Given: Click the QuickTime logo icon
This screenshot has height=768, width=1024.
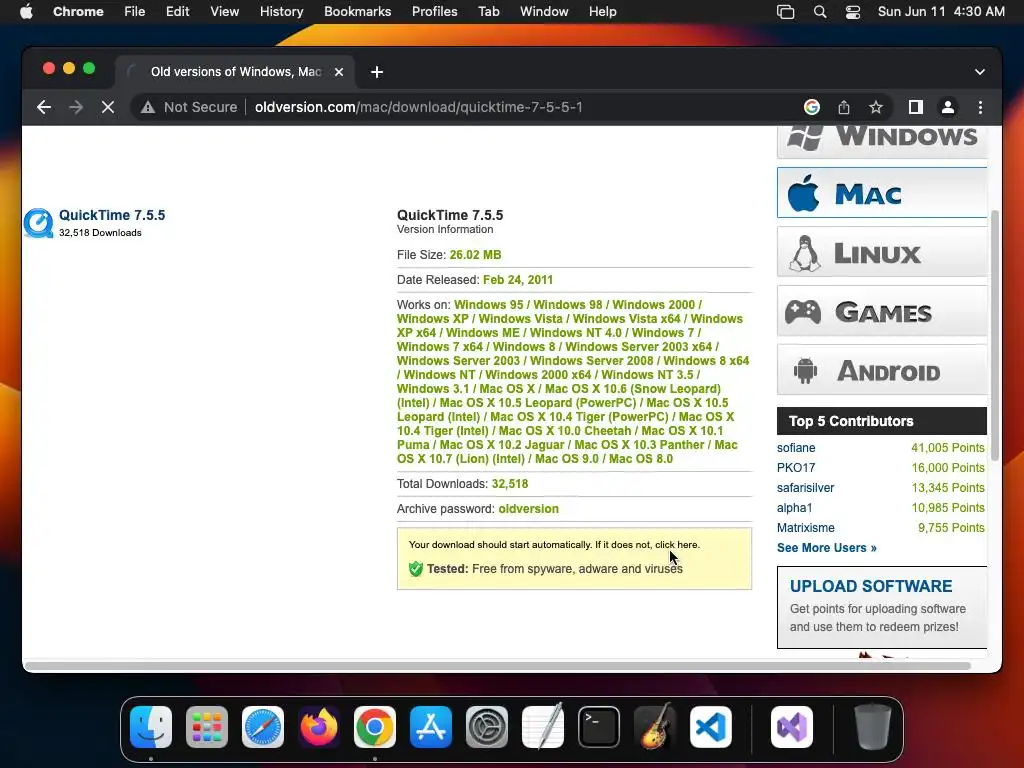Looking at the screenshot, I should tap(39, 223).
